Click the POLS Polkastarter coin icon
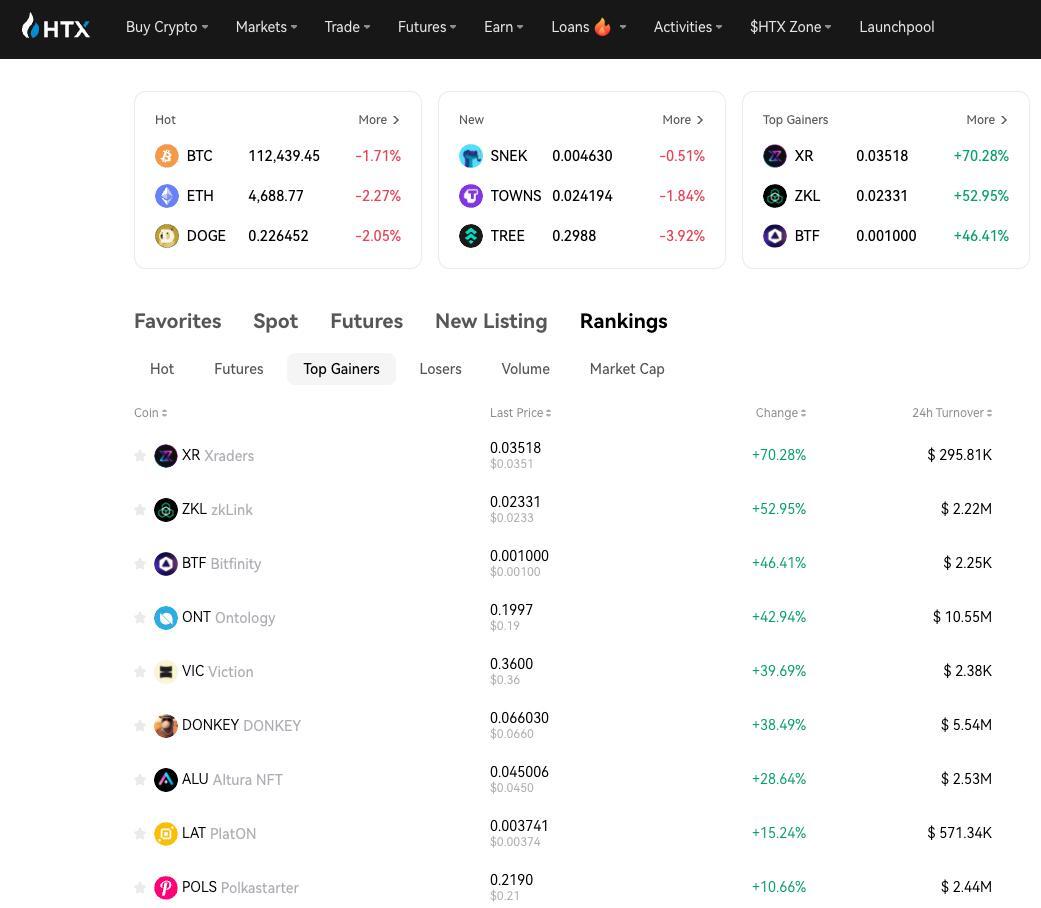This screenshot has width=1041, height=908. [165, 887]
